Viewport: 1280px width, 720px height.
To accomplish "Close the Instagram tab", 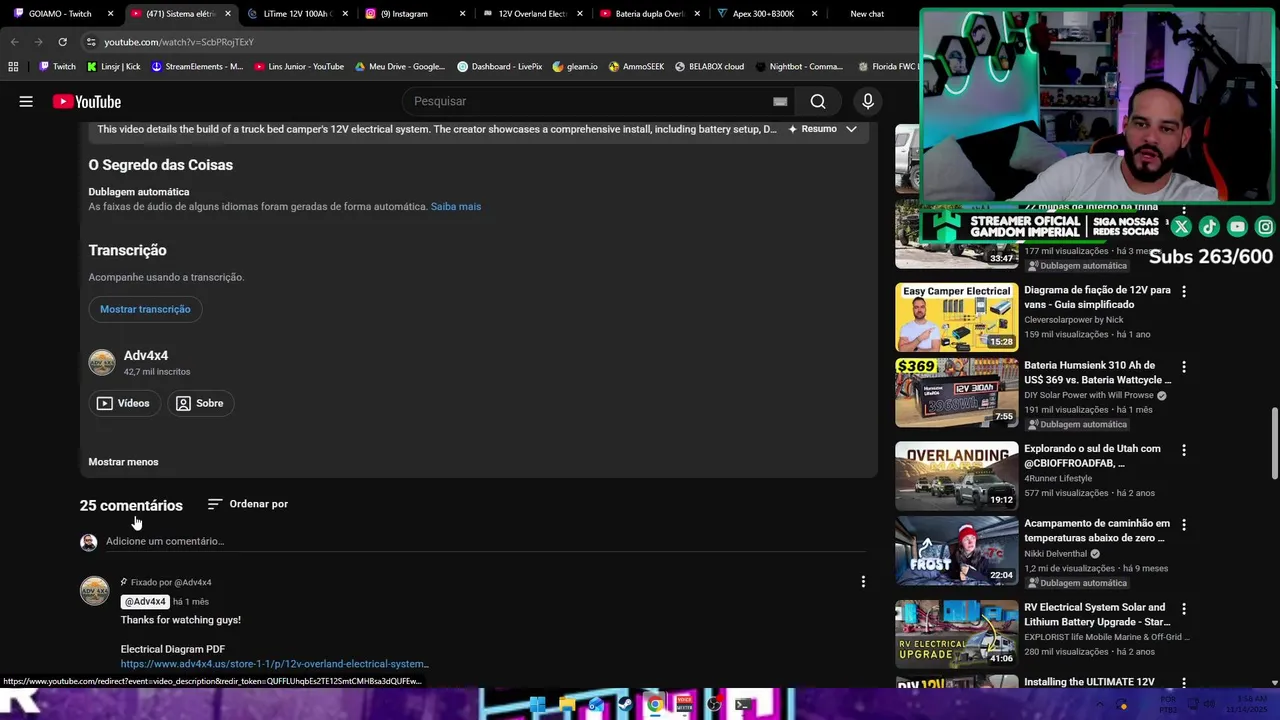I will click(x=462, y=14).
